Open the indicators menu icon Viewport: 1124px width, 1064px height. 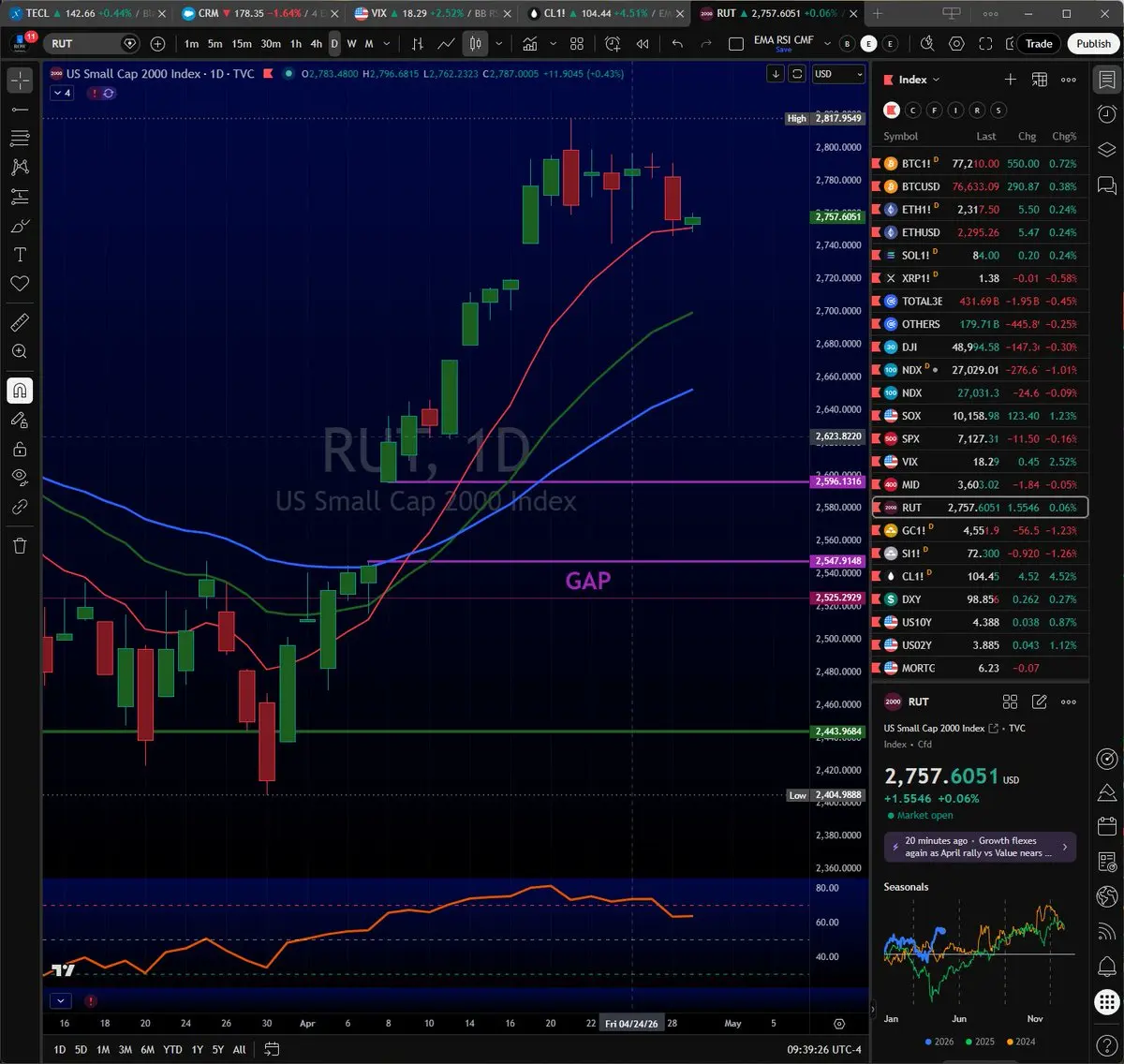(530, 44)
